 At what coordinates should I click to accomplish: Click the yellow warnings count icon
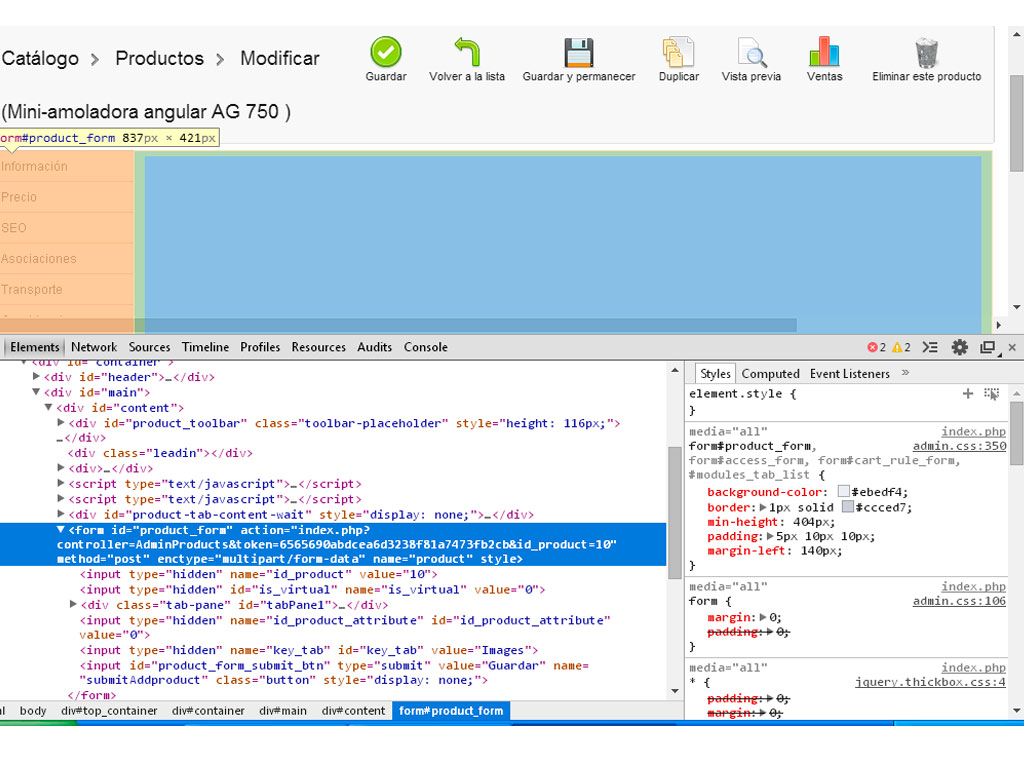pyautogui.click(x=897, y=347)
